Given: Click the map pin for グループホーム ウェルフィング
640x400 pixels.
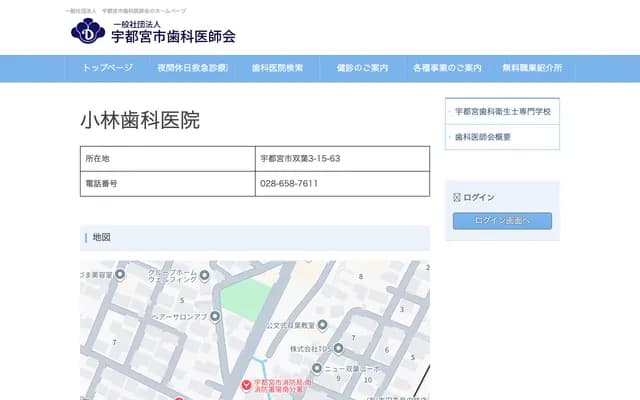Looking at the screenshot, I should [x=204, y=276].
